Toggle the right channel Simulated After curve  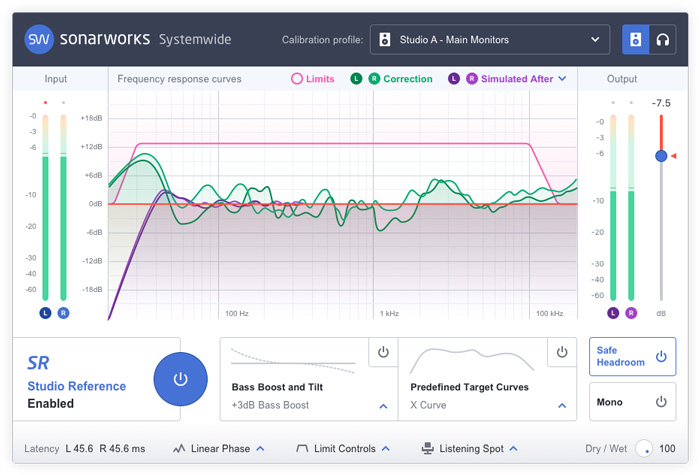(x=471, y=79)
